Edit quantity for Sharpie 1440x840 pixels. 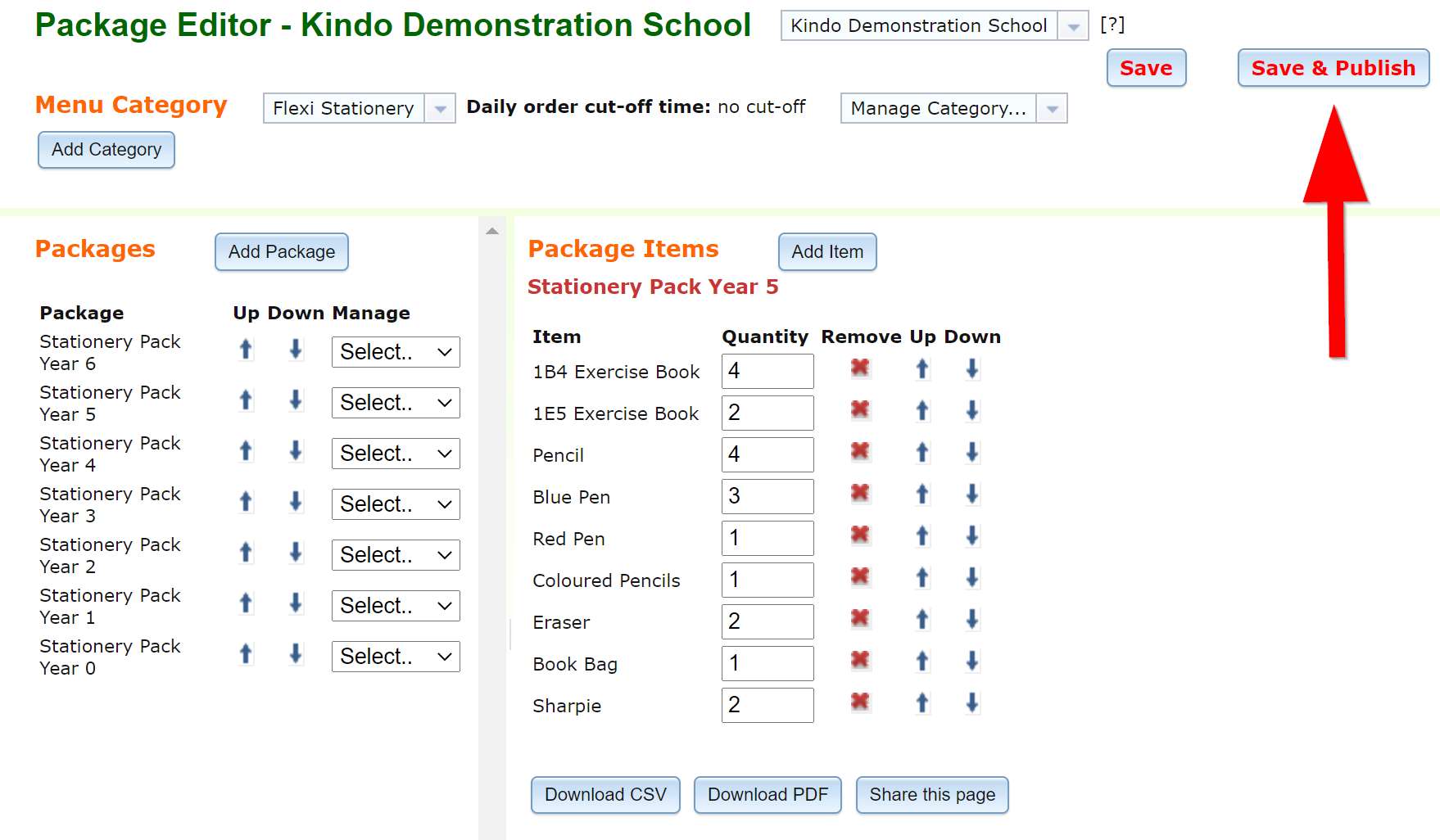[x=768, y=705]
